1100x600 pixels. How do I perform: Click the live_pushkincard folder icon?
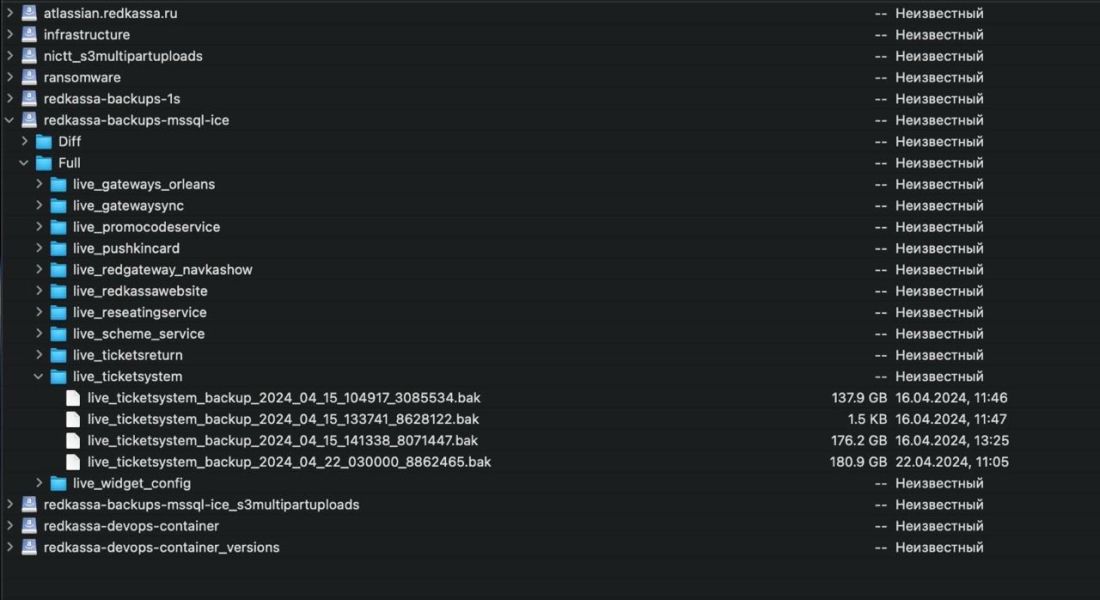[58, 248]
